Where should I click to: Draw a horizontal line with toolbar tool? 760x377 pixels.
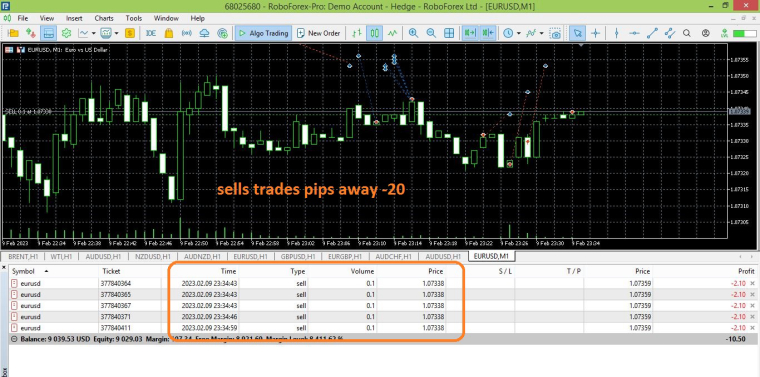(x=634, y=33)
